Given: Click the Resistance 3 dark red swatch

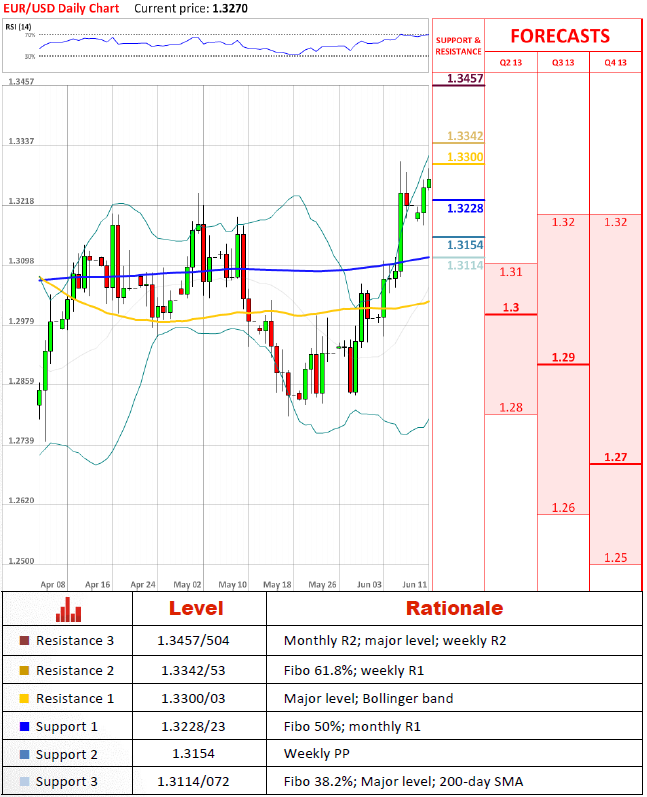Looking at the screenshot, I should pyautogui.click(x=24, y=640).
